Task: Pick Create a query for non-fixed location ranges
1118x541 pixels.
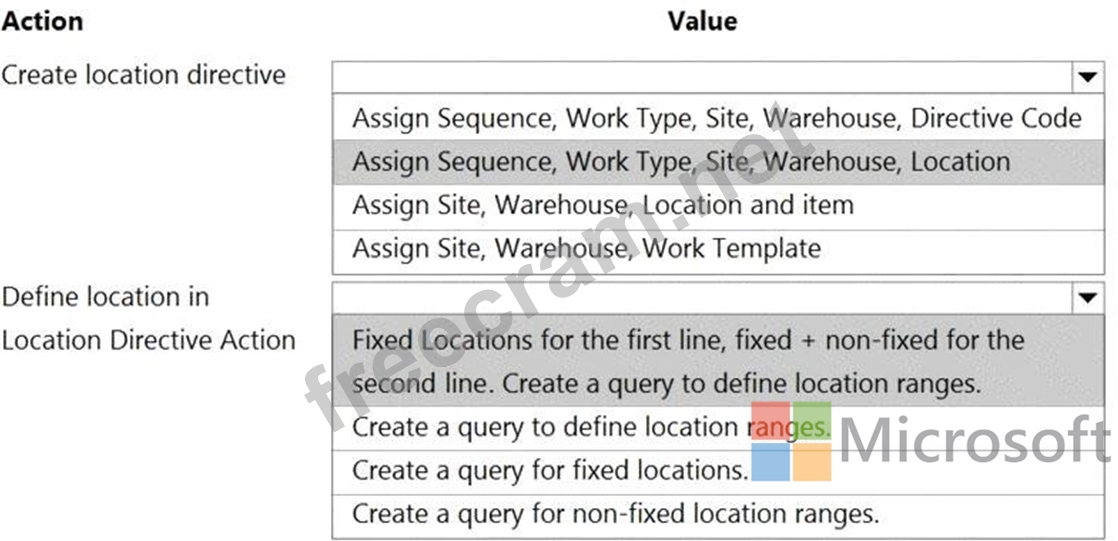Action: (615, 514)
